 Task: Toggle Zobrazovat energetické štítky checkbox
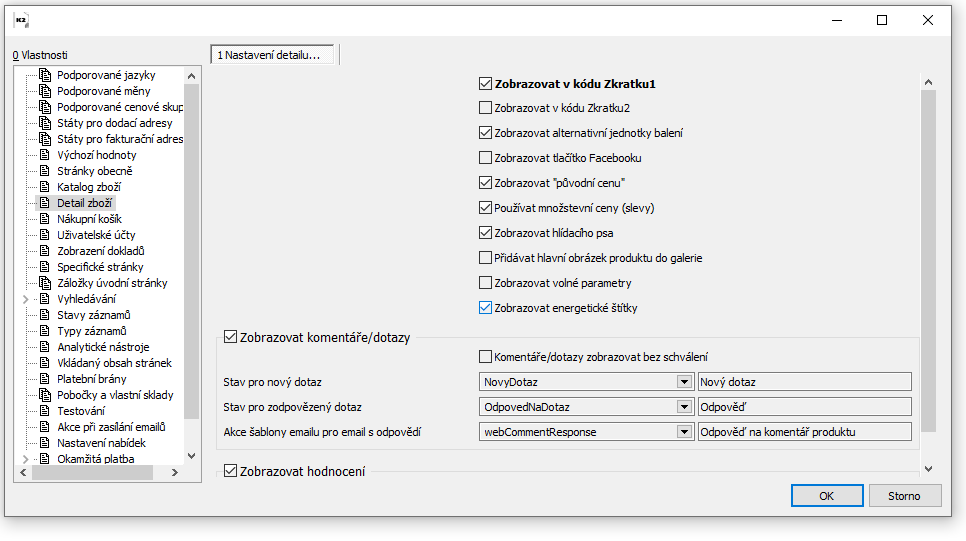485,308
